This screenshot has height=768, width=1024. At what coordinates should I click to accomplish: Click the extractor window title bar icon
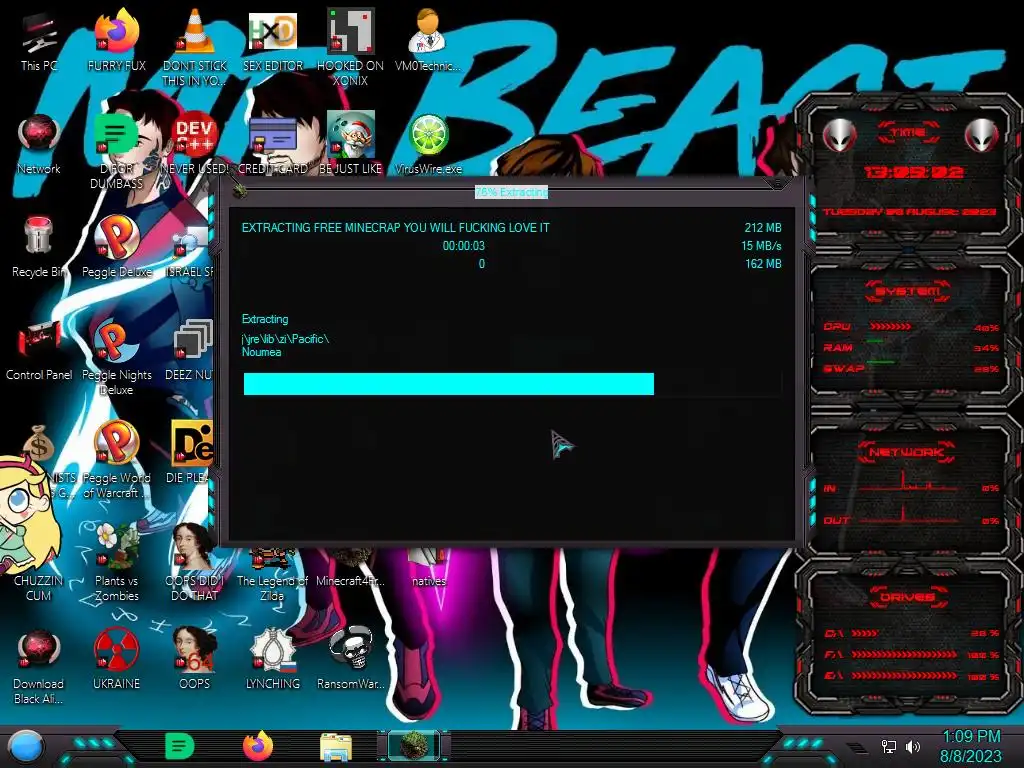point(239,191)
